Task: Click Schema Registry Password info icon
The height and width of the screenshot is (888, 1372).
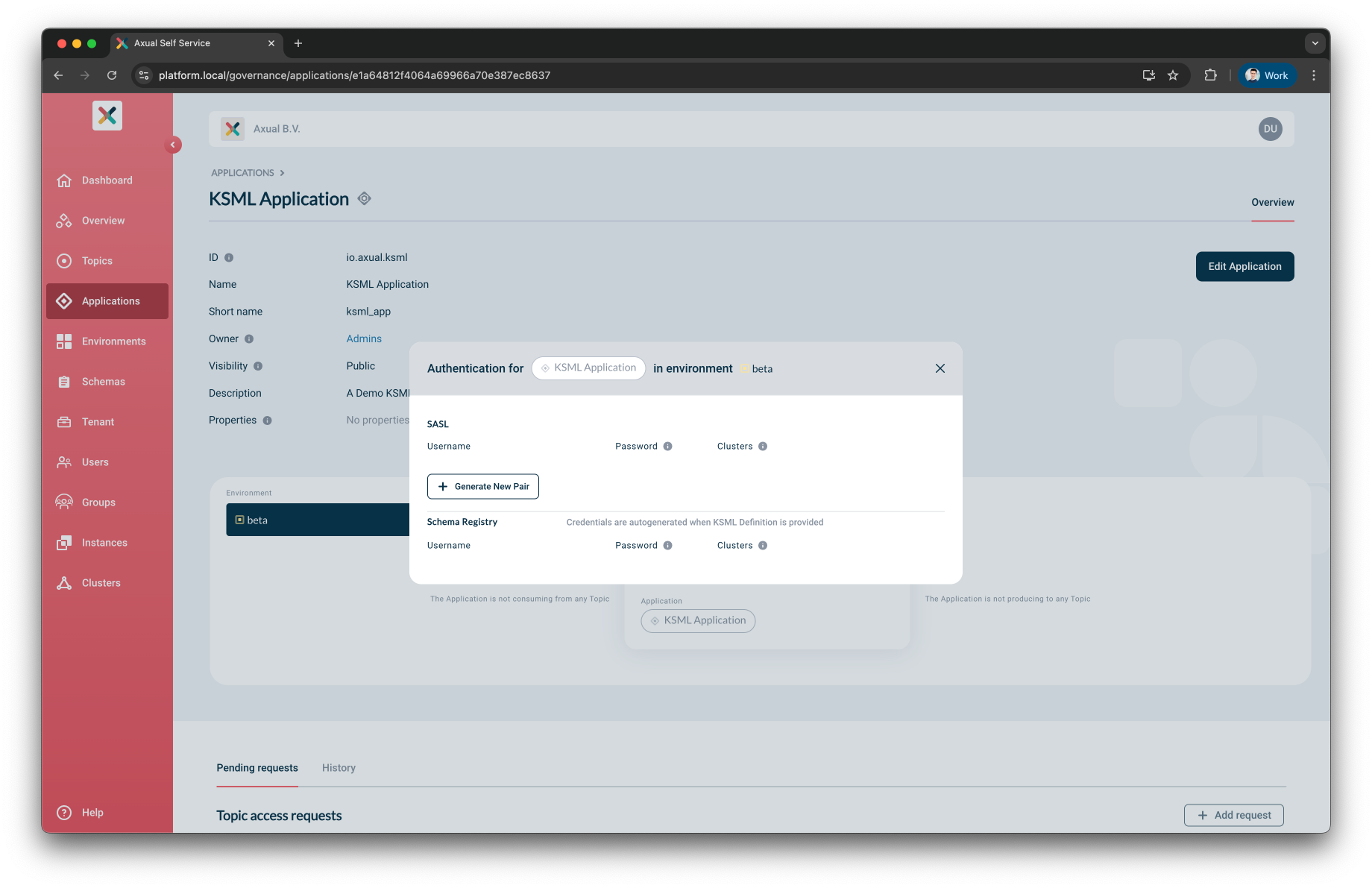Action: [667, 546]
